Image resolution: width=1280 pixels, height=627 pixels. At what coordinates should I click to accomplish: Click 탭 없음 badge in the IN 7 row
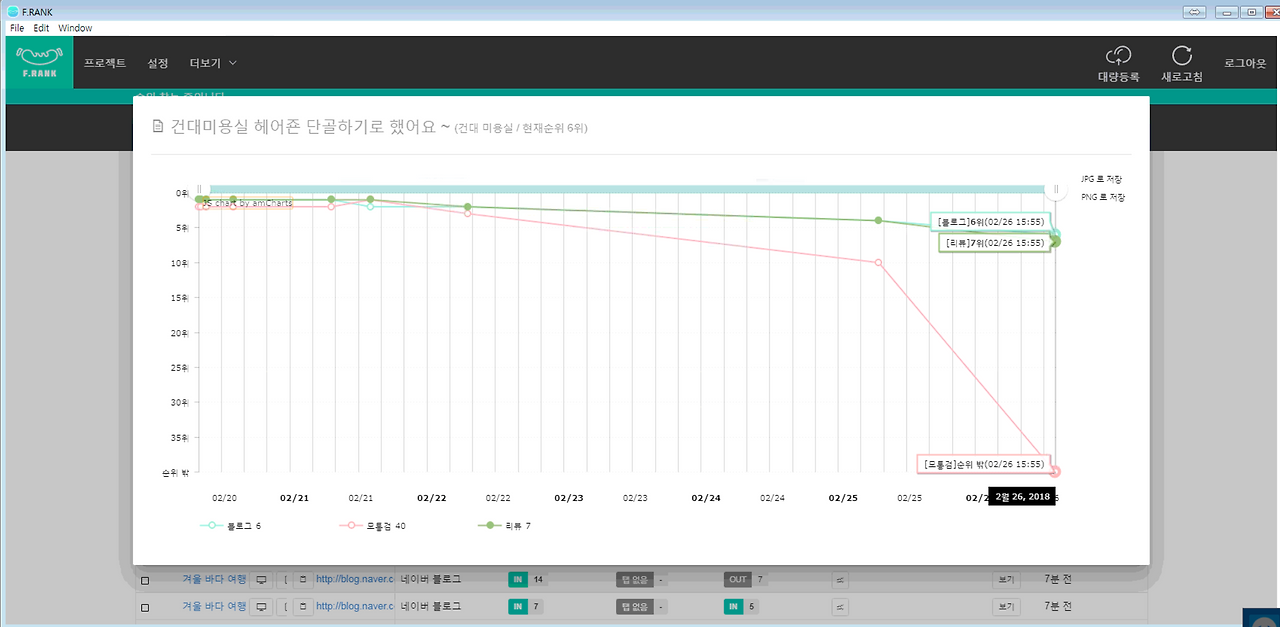click(x=634, y=606)
